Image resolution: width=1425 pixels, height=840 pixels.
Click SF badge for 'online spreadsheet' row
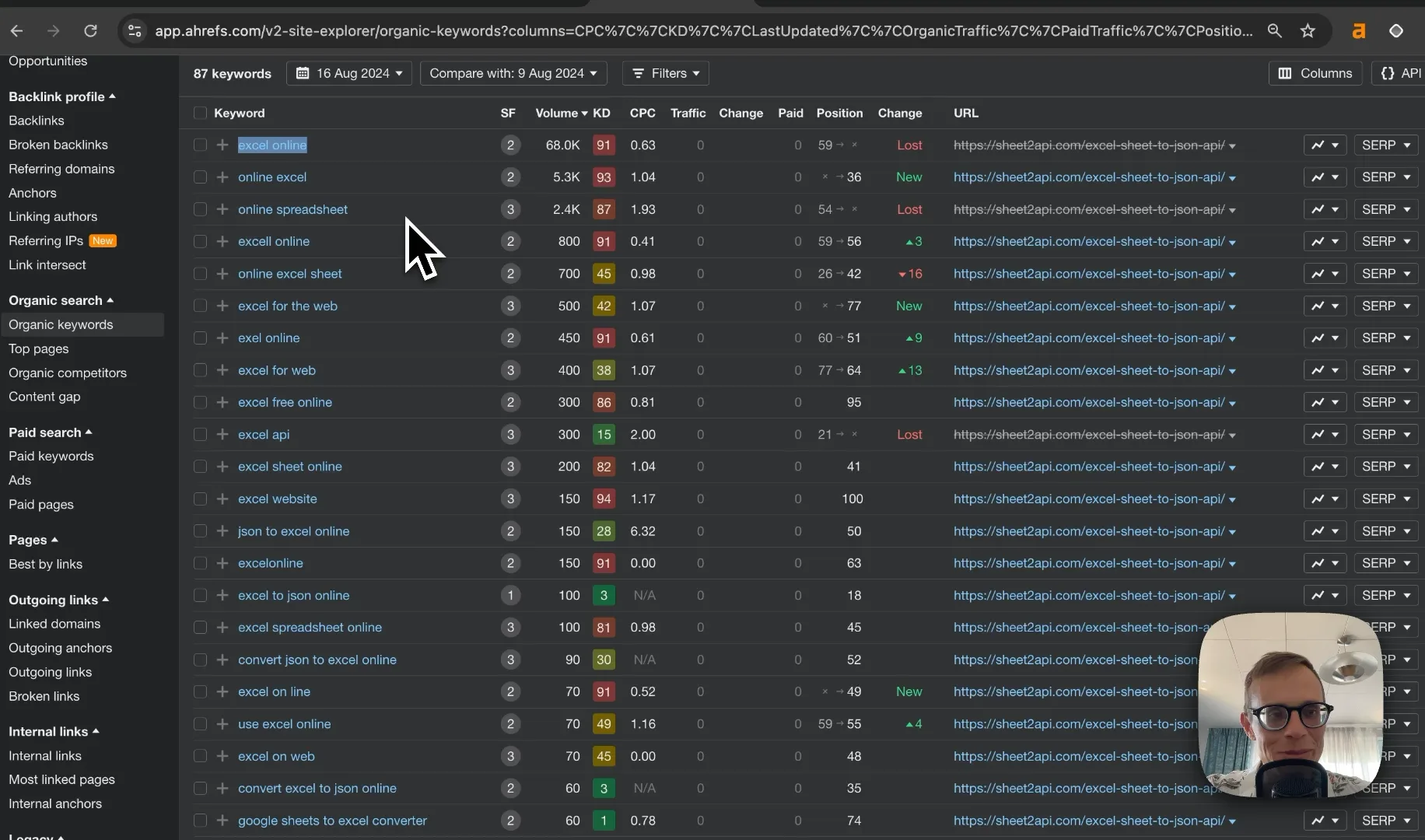tap(510, 210)
